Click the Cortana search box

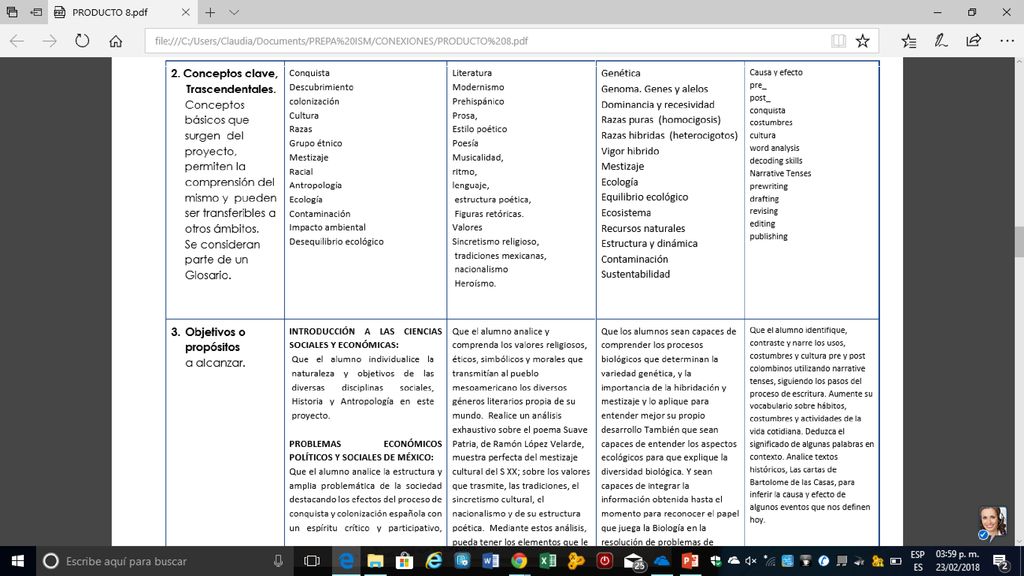coord(163,561)
